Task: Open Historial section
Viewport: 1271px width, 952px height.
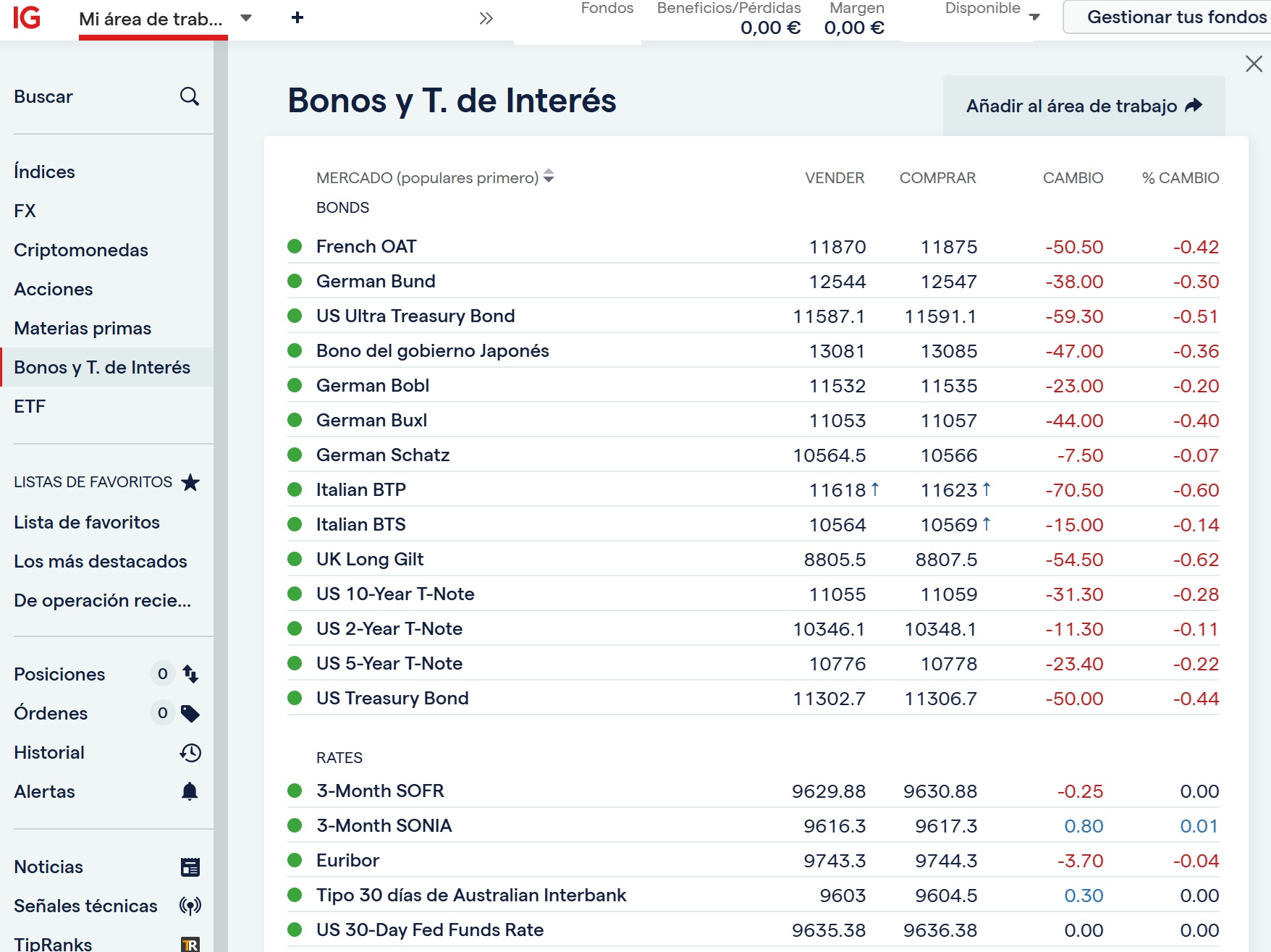Action: click(x=49, y=752)
